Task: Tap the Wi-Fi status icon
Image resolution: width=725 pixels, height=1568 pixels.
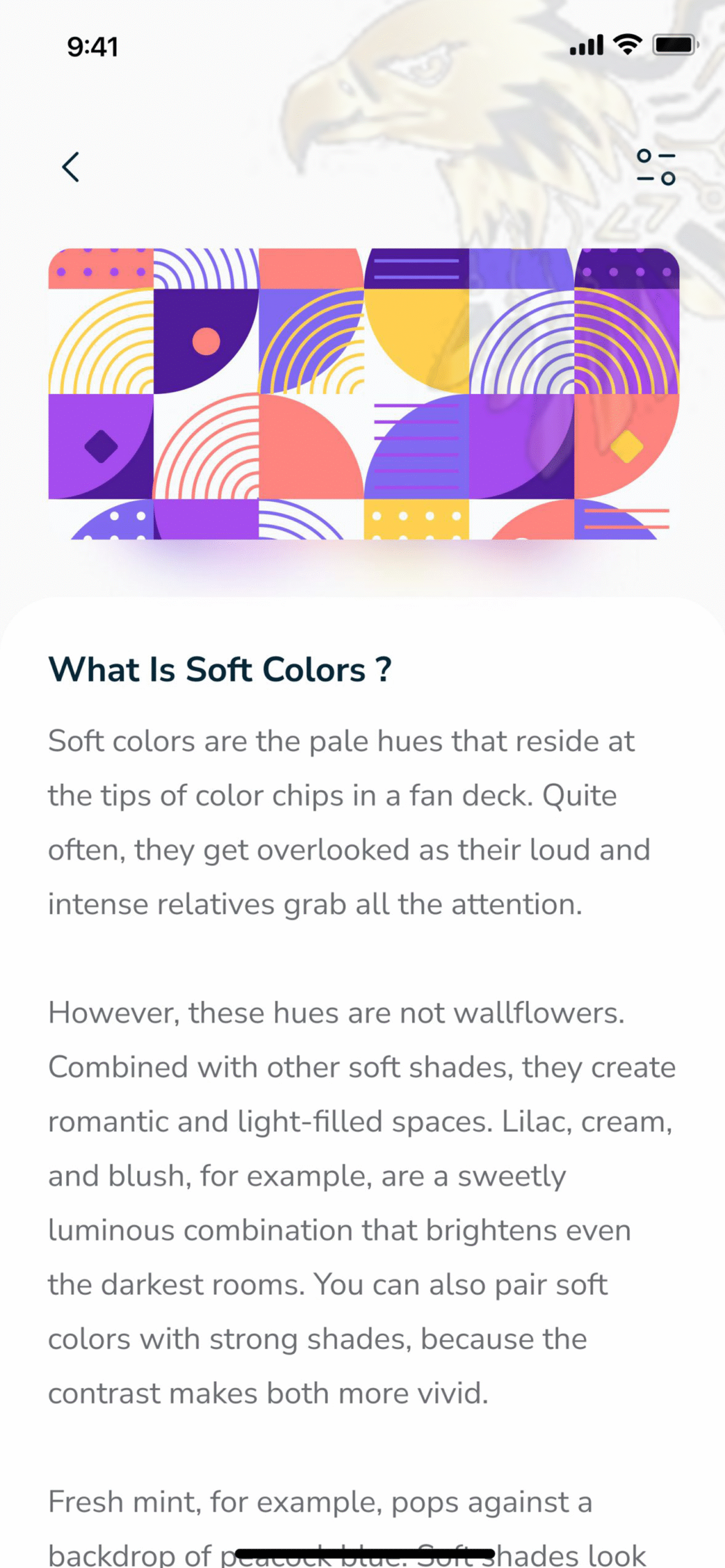Action: point(628,45)
